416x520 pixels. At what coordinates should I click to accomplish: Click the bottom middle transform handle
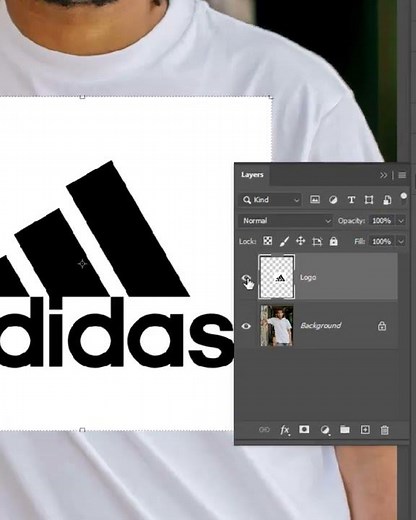click(82, 430)
